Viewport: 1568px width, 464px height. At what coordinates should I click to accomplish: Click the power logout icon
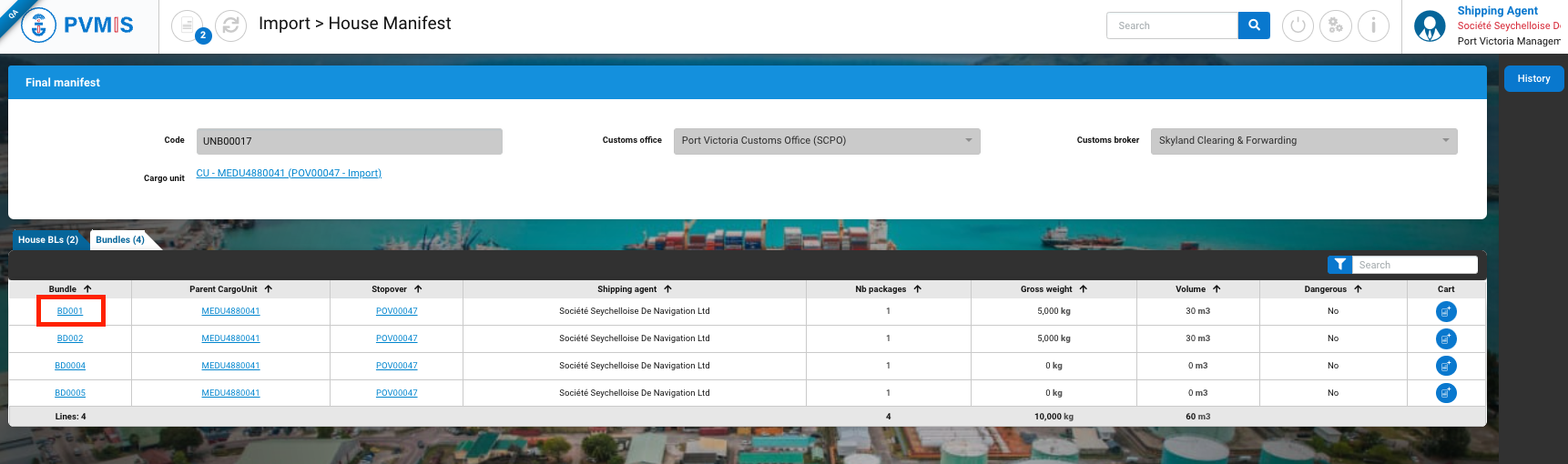[x=1298, y=25]
